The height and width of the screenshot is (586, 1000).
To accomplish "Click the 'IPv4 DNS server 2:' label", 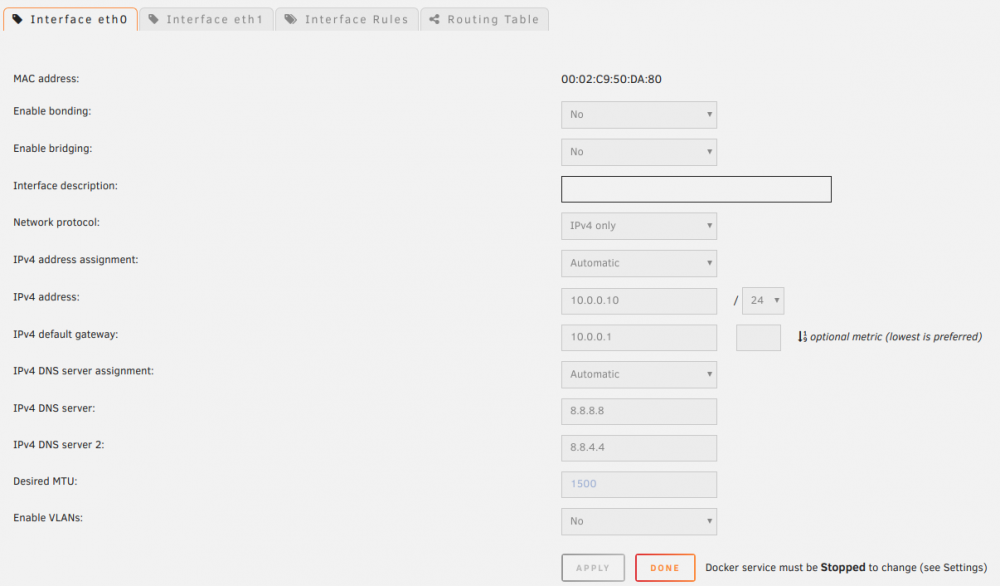I will [58, 444].
